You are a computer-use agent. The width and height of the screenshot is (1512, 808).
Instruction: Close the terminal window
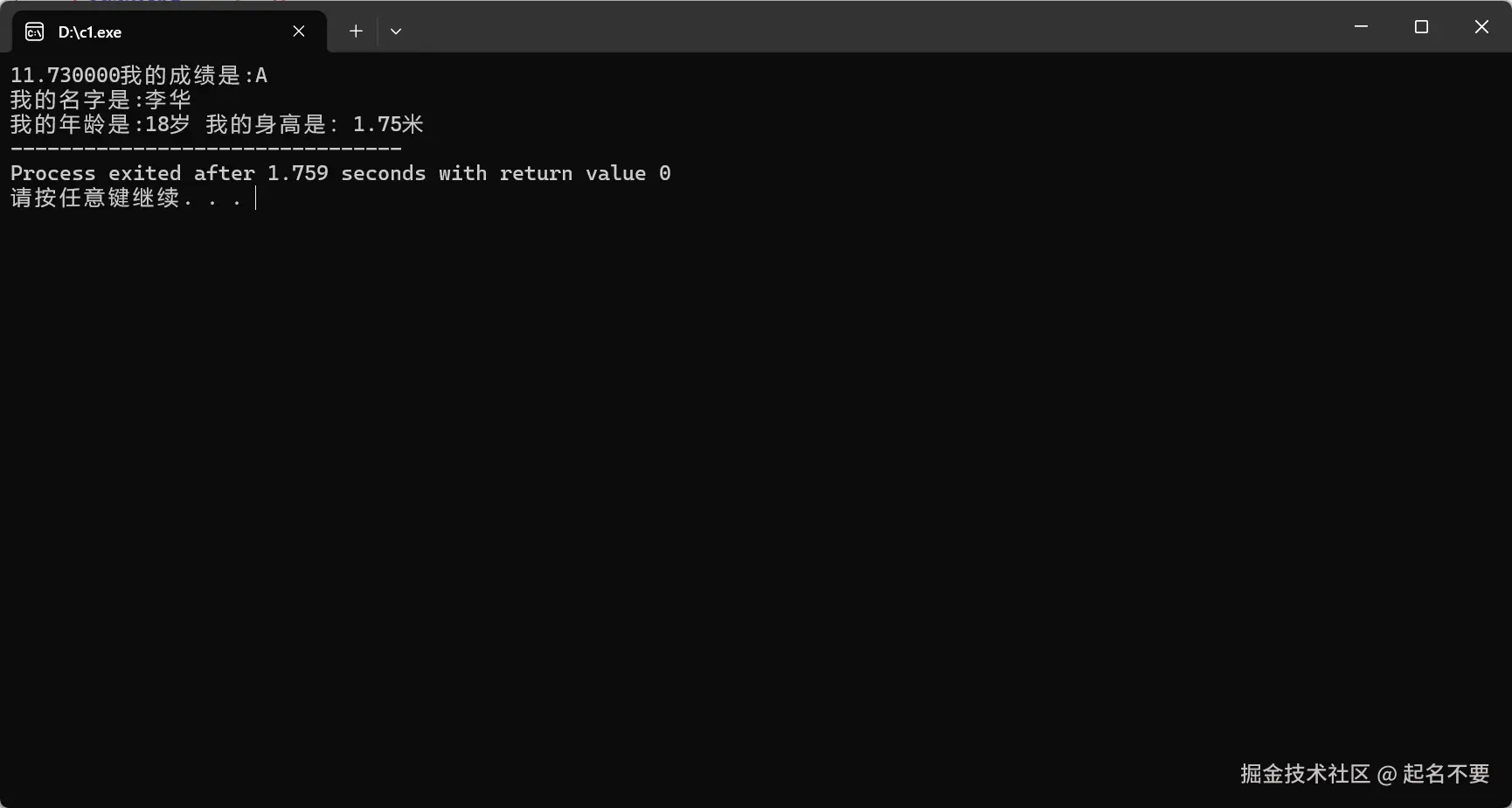[1481, 27]
